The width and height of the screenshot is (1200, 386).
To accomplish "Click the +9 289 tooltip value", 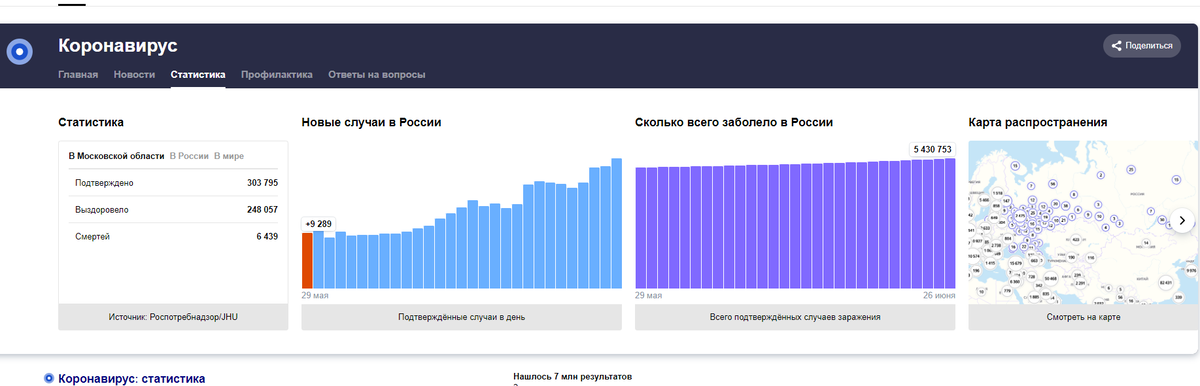I will (320, 224).
